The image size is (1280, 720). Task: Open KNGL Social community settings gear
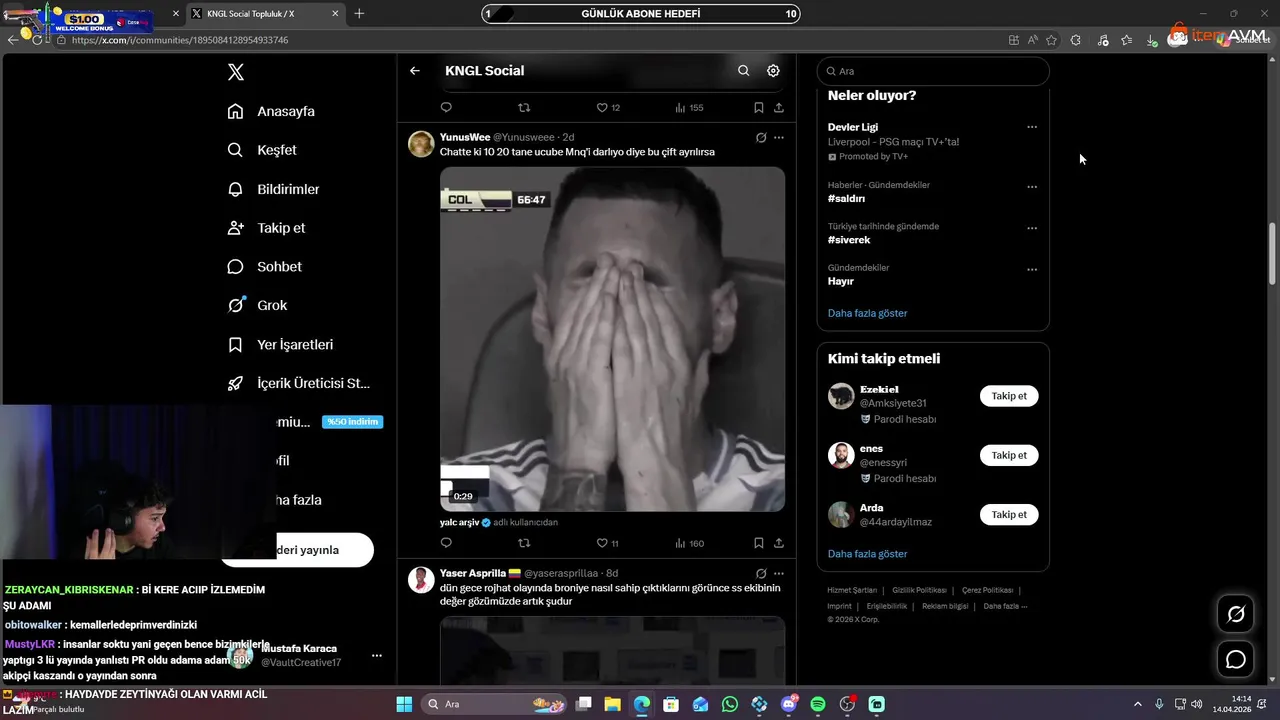pos(773,71)
